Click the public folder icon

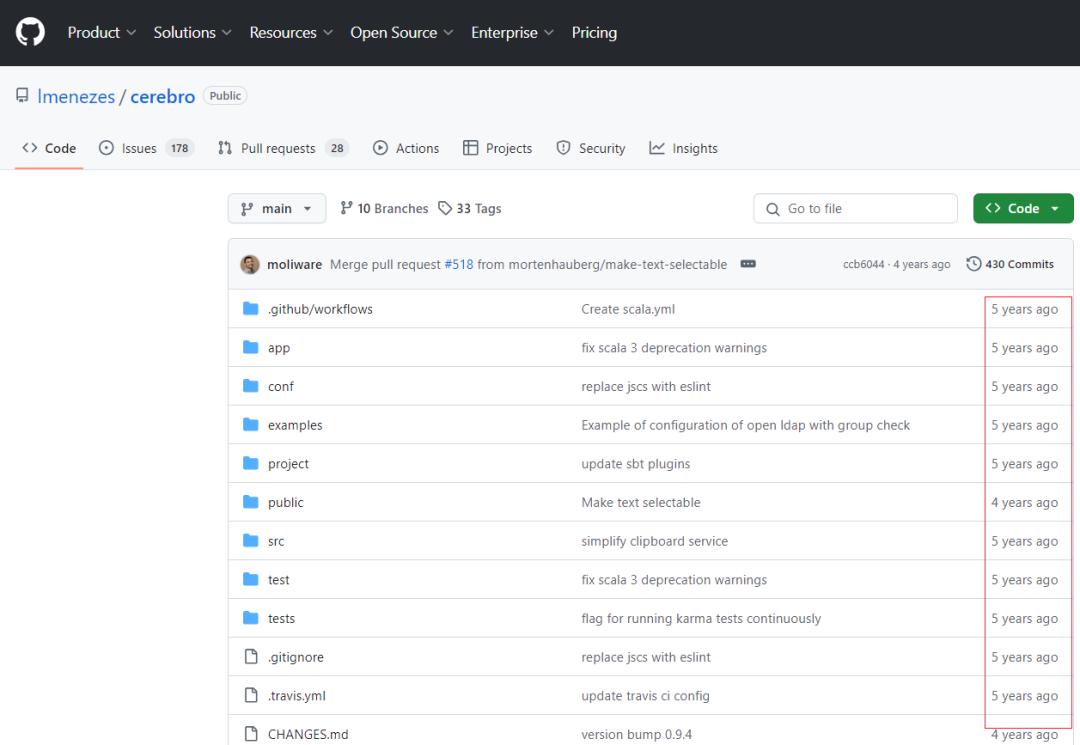(251, 502)
